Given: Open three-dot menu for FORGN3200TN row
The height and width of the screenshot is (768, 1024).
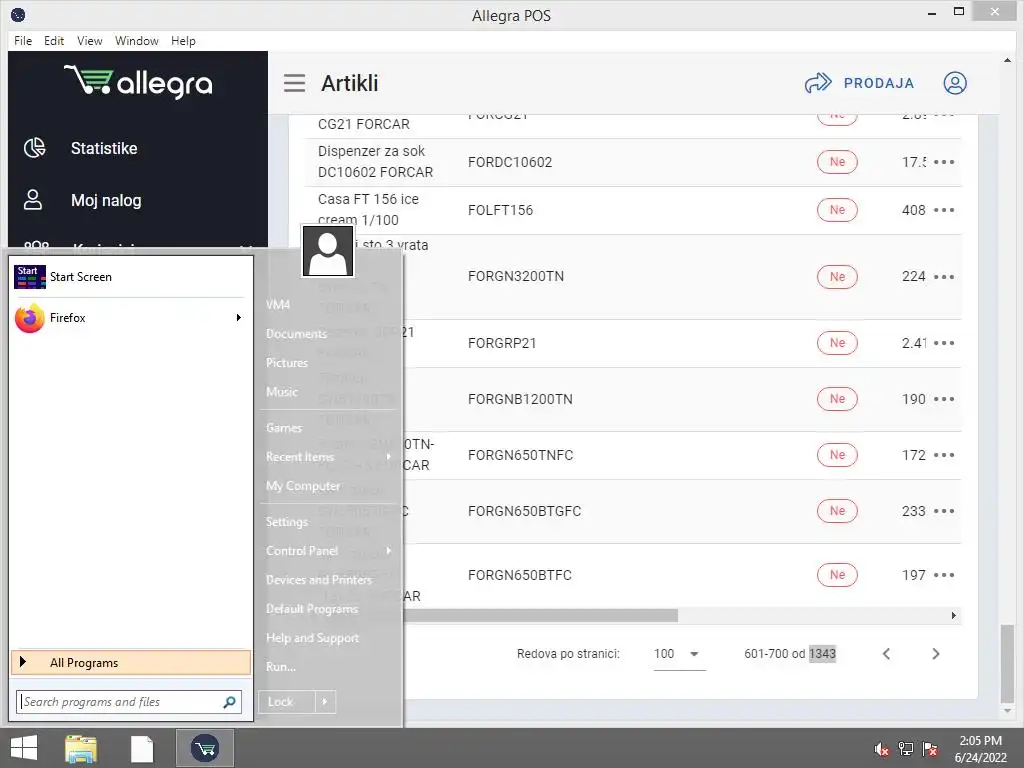Looking at the screenshot, I should pyautogui.click(x=944, y=277).
